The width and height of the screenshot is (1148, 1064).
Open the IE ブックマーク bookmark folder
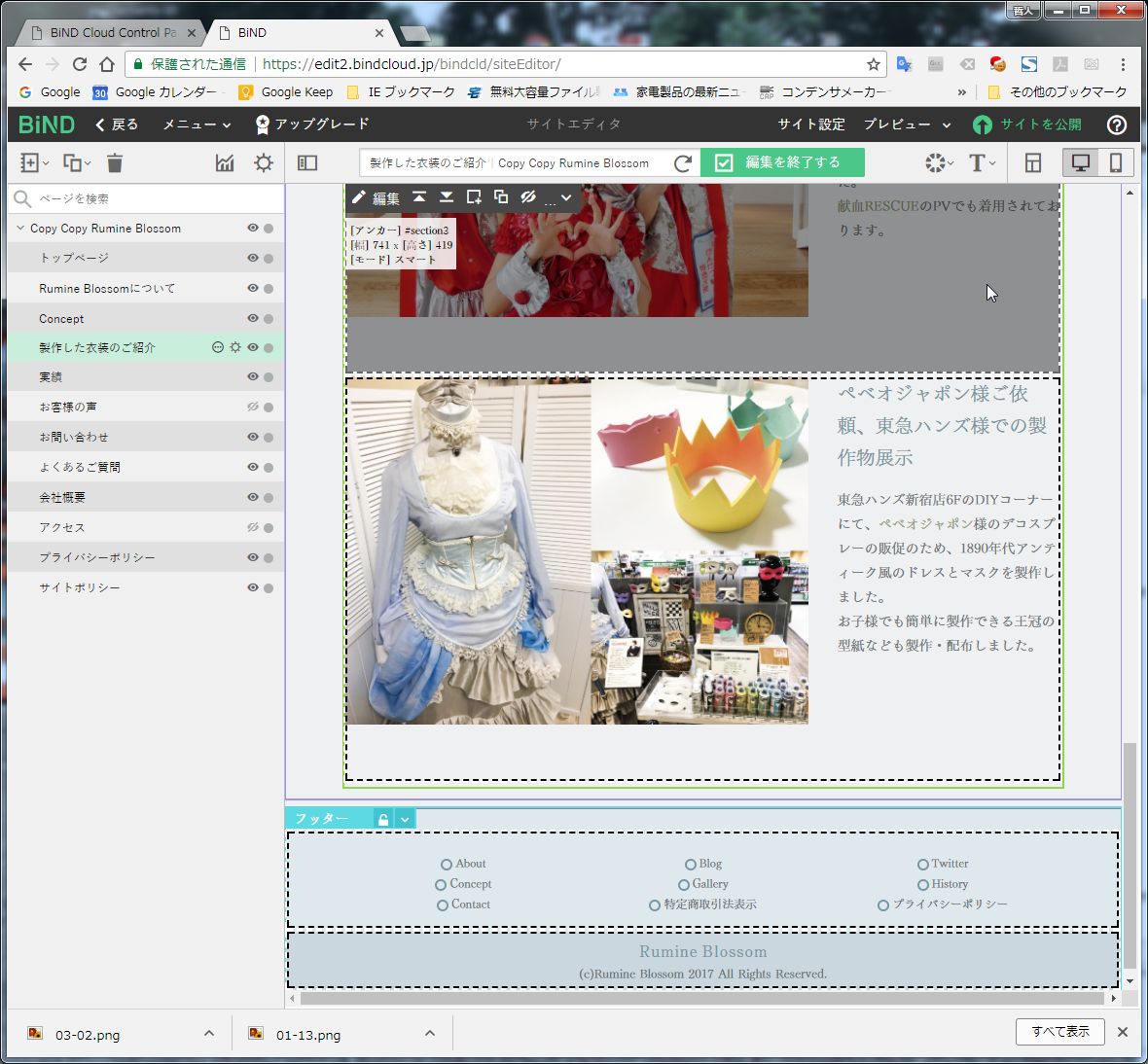point(401,92)
